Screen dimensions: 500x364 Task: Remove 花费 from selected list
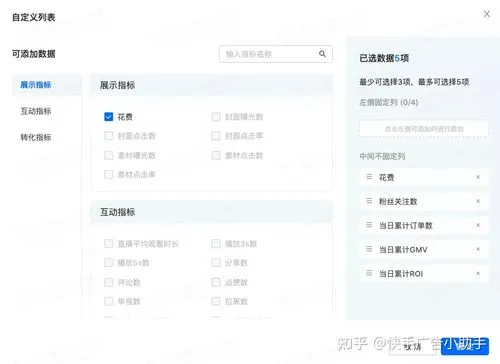478,177
